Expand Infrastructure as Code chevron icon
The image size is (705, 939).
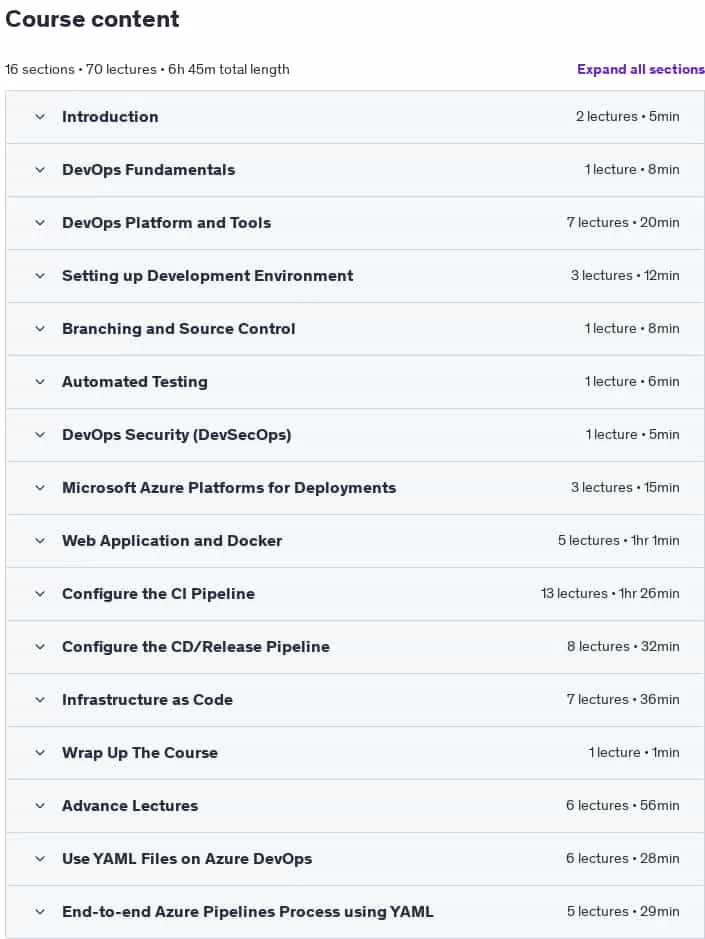click(x=40, y=700)
